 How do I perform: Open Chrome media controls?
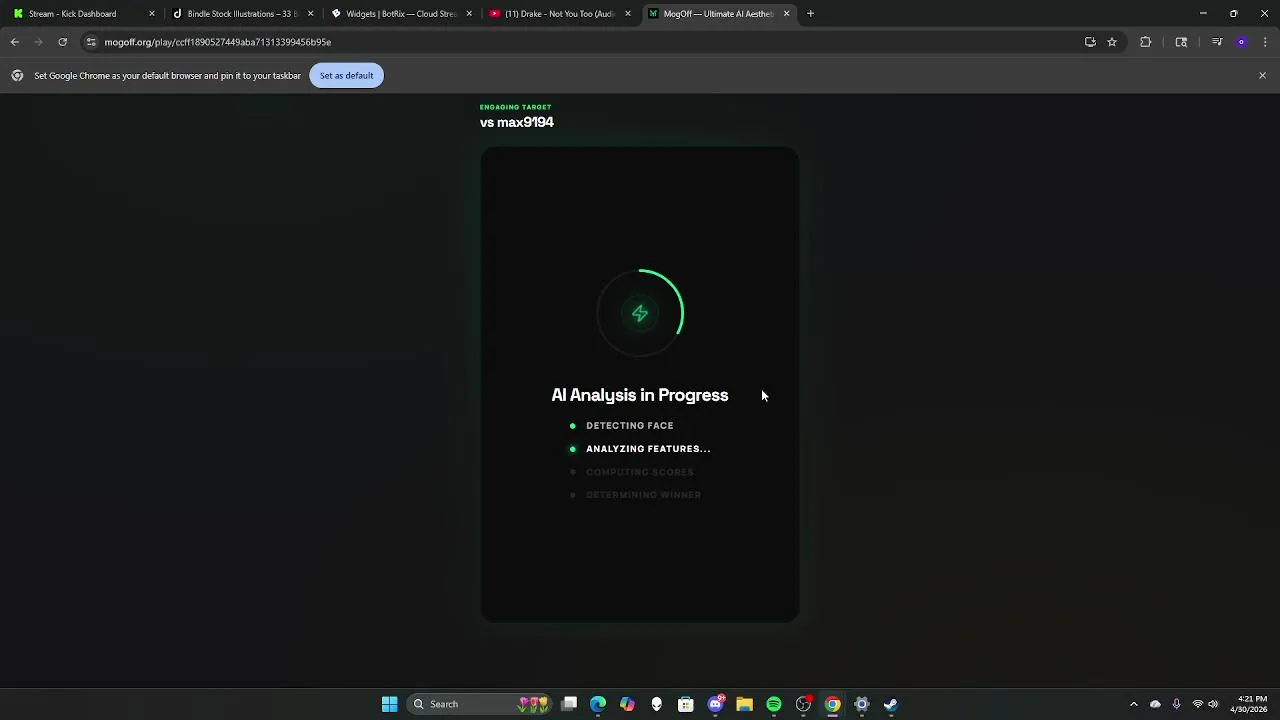click(1217, 42)
